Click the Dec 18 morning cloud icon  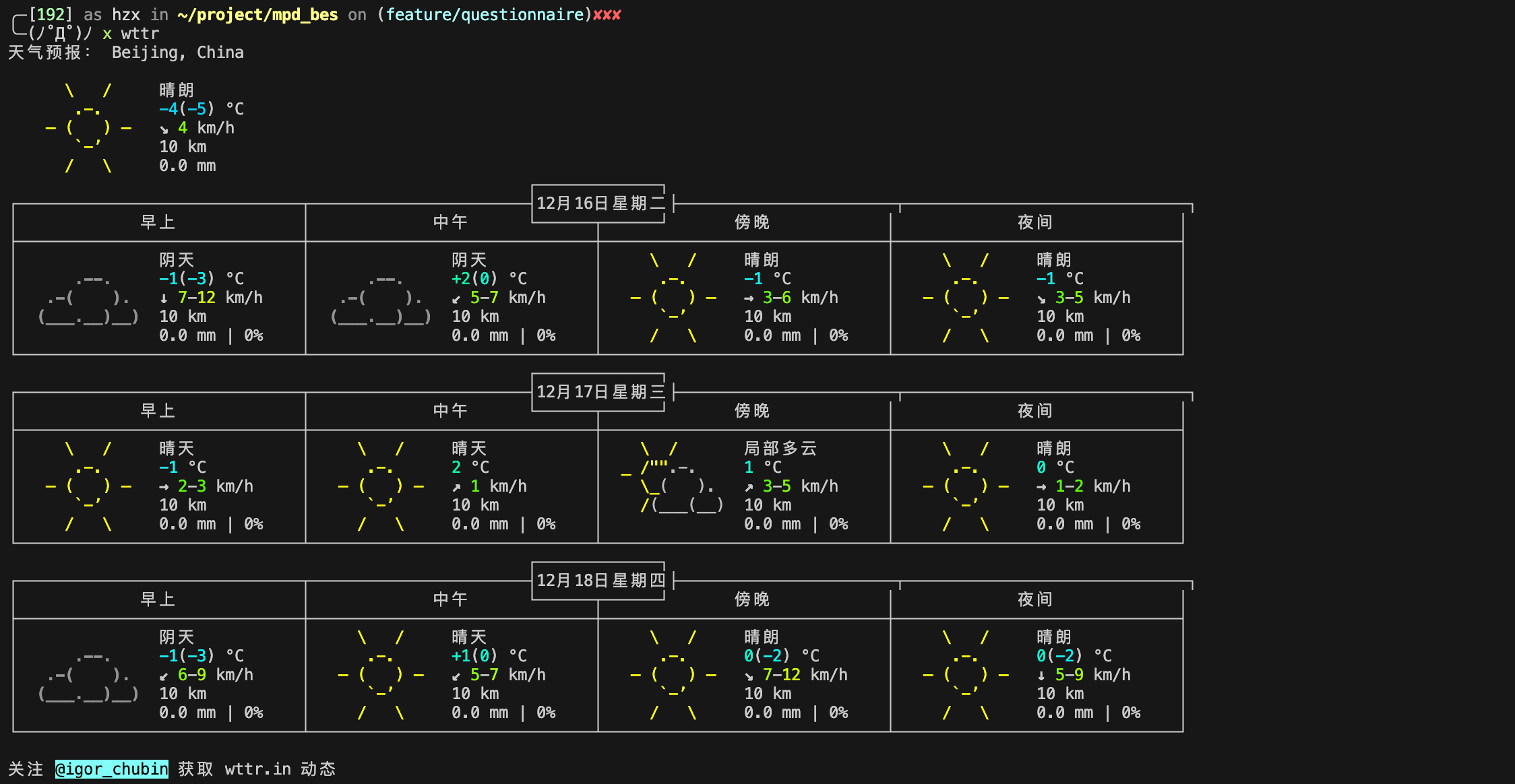[x=88, y=676]
